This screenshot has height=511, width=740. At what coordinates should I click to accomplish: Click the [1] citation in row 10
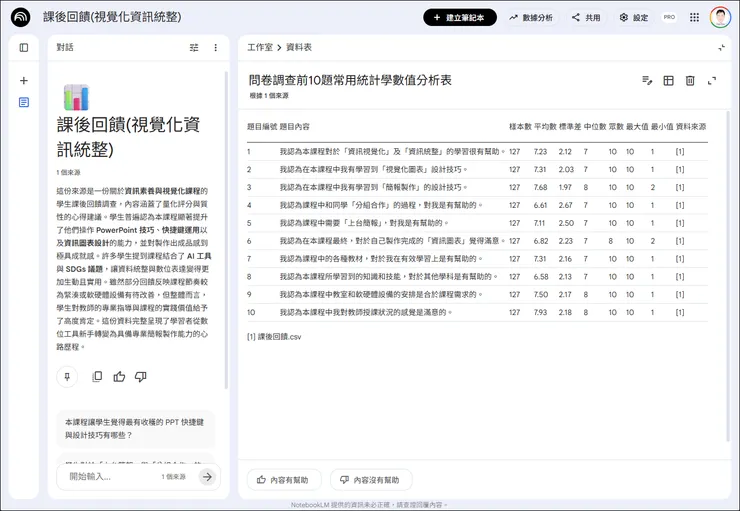coord(680,312)
